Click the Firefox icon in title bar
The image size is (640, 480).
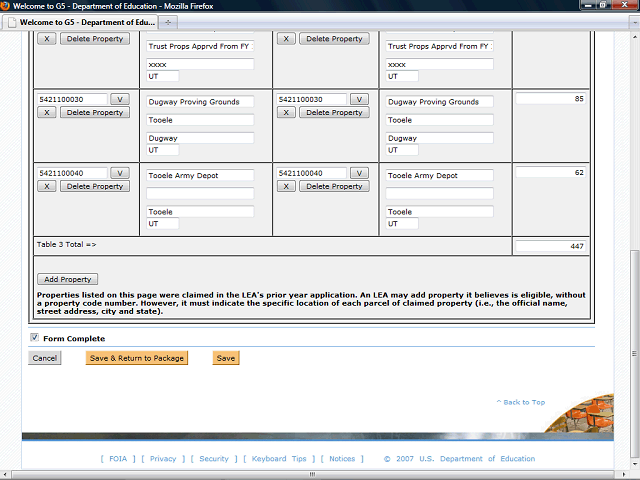5,6
